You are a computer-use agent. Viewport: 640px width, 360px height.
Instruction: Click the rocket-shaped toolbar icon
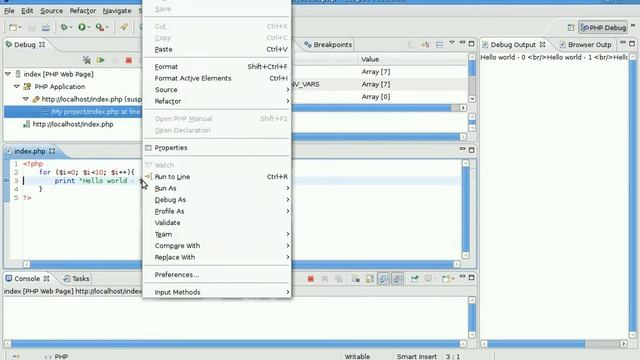point(123,27)
